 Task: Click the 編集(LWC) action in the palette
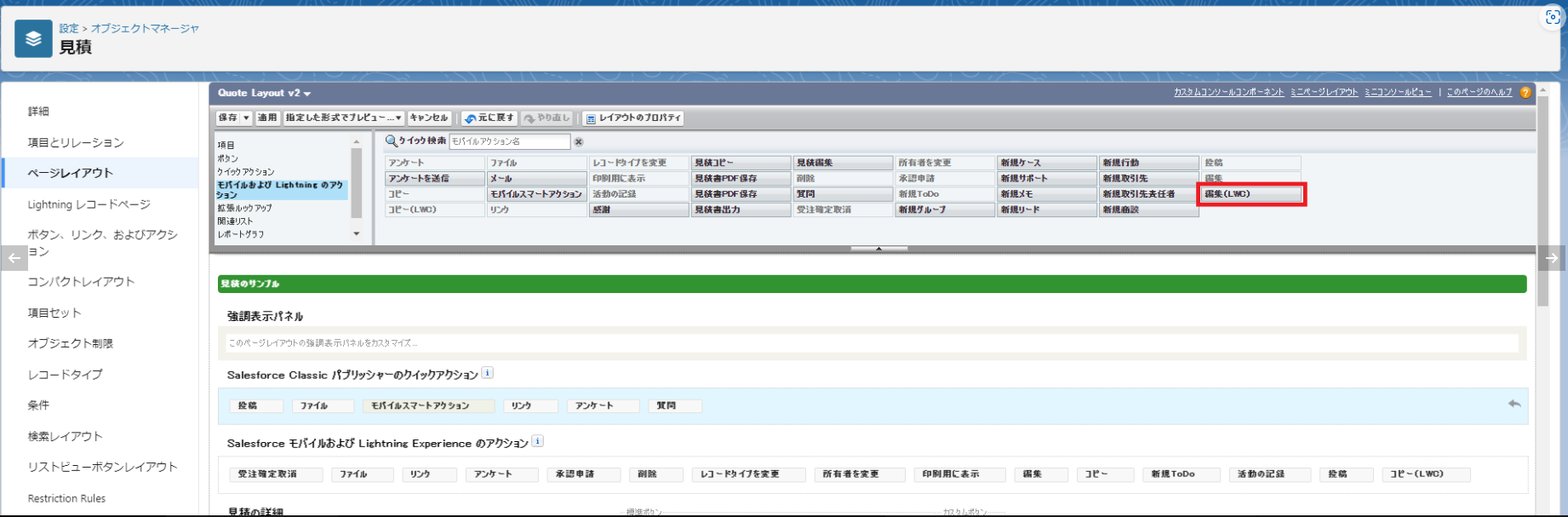(1250, 194)
